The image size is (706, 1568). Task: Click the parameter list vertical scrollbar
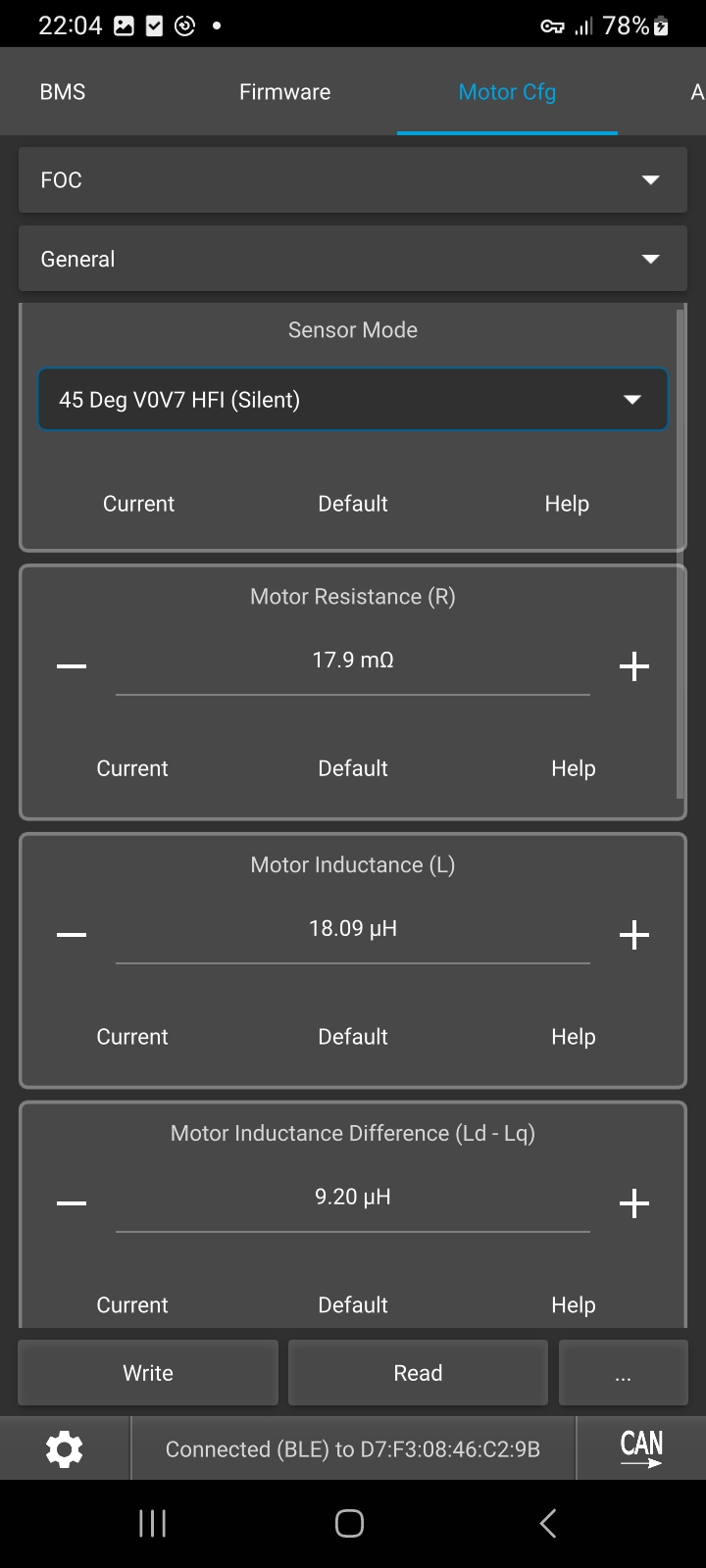tap(681, 549)
